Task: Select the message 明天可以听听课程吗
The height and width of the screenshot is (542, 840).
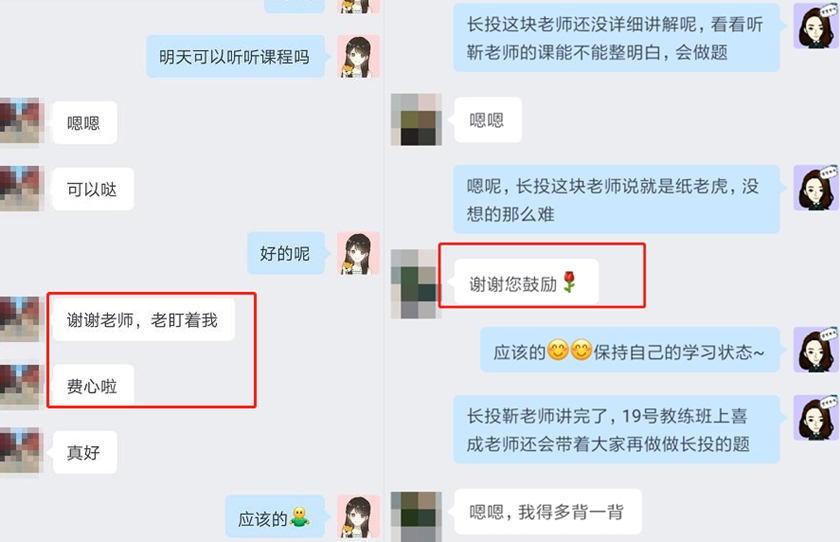Action: (236, 57)
